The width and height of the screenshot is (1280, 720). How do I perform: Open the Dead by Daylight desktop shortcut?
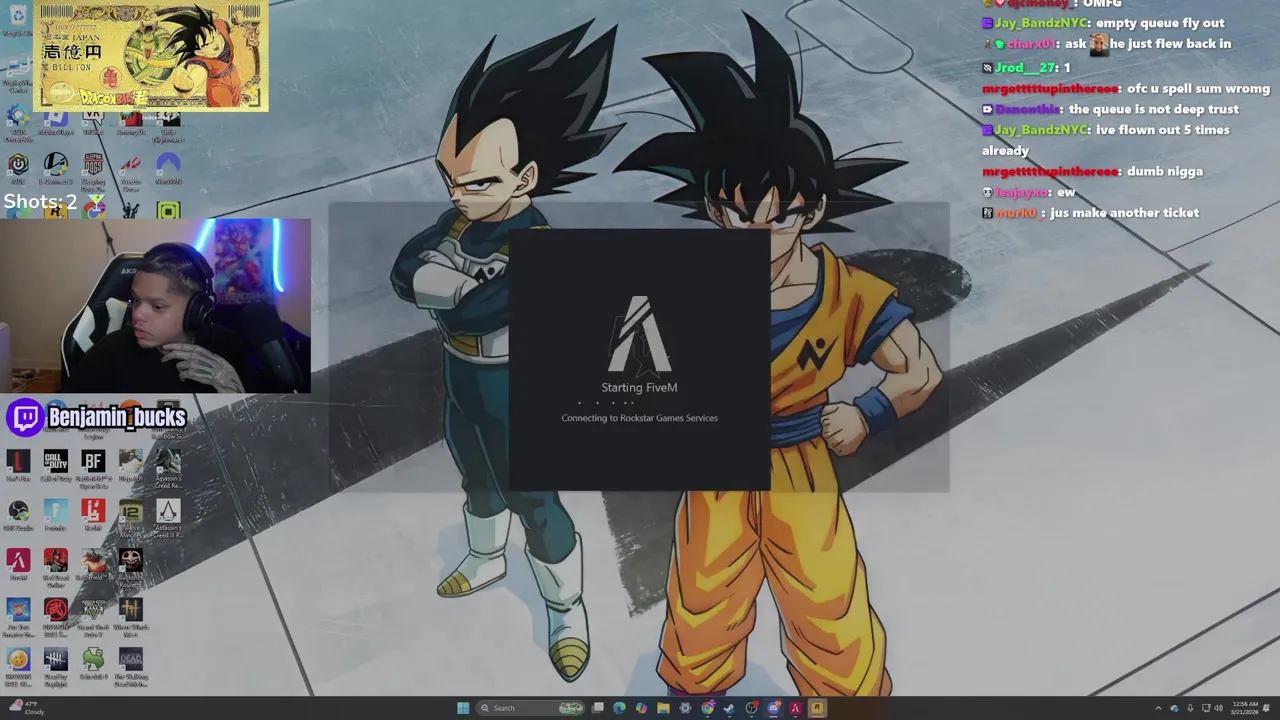56,664
